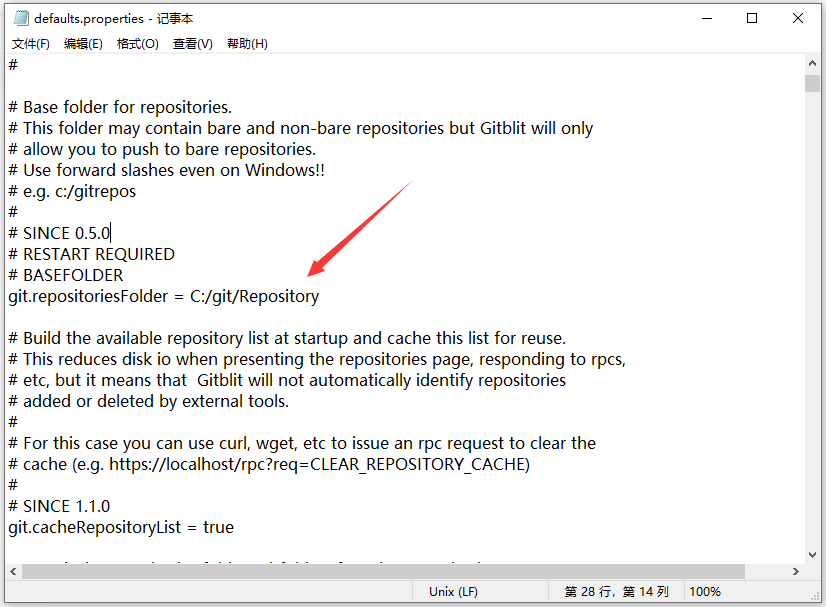
Task: Open the 查看(V) menu
Action: 193,44
